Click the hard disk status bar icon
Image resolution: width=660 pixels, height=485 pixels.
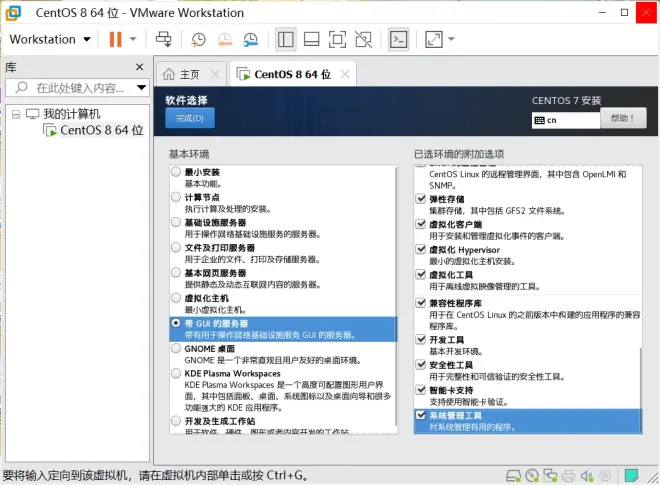514,476
